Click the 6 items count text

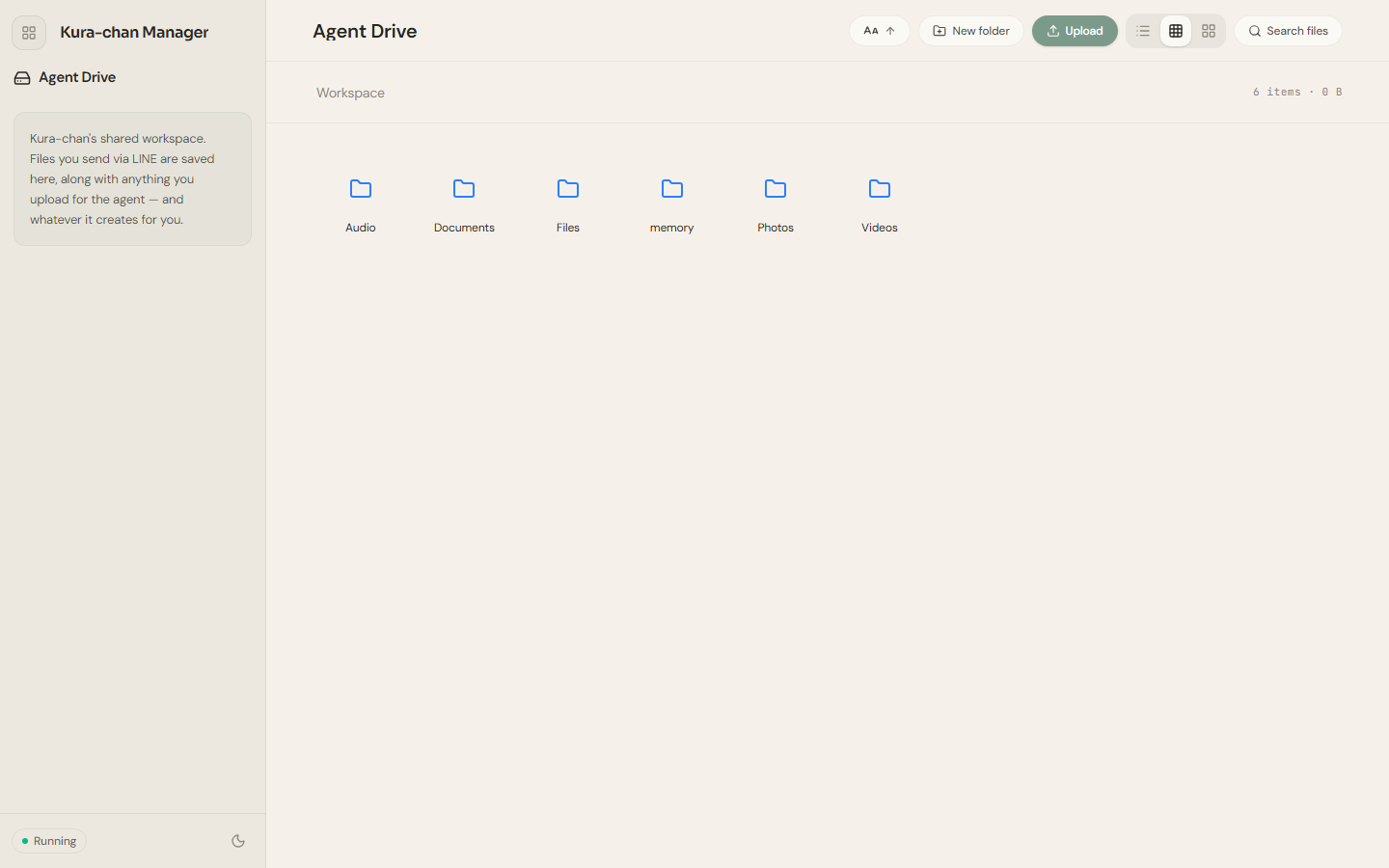[1277, 92]
